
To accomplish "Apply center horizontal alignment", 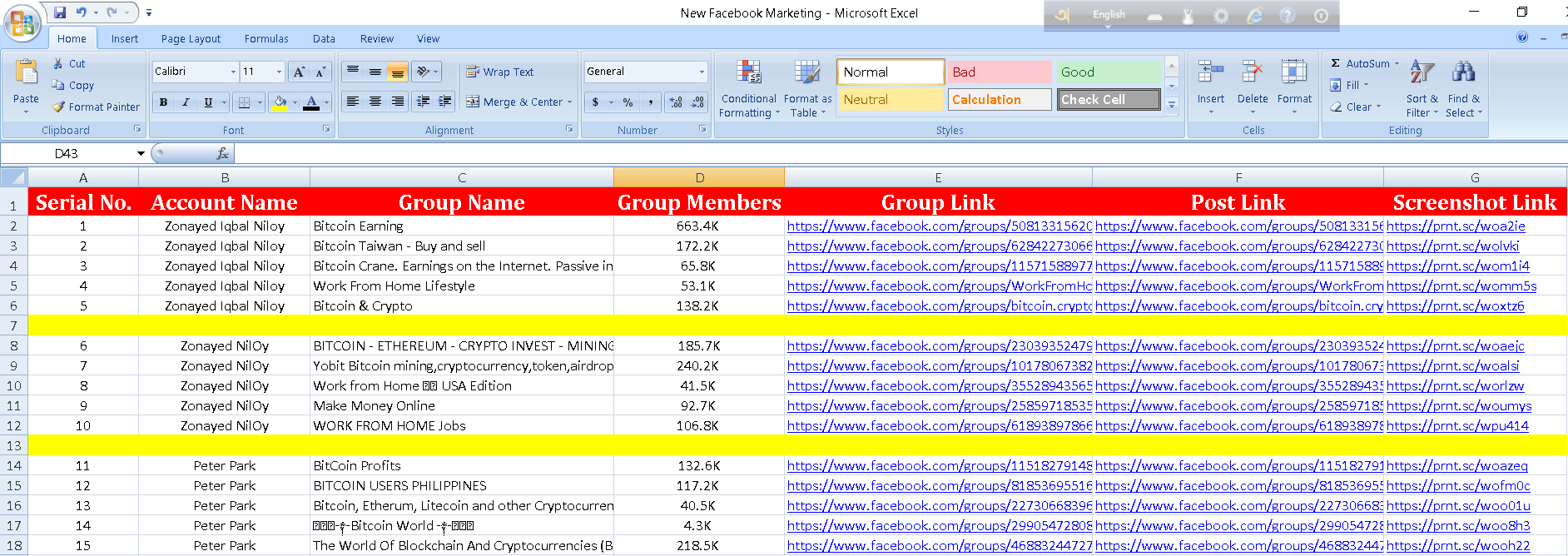I will (x=375, y=102).
